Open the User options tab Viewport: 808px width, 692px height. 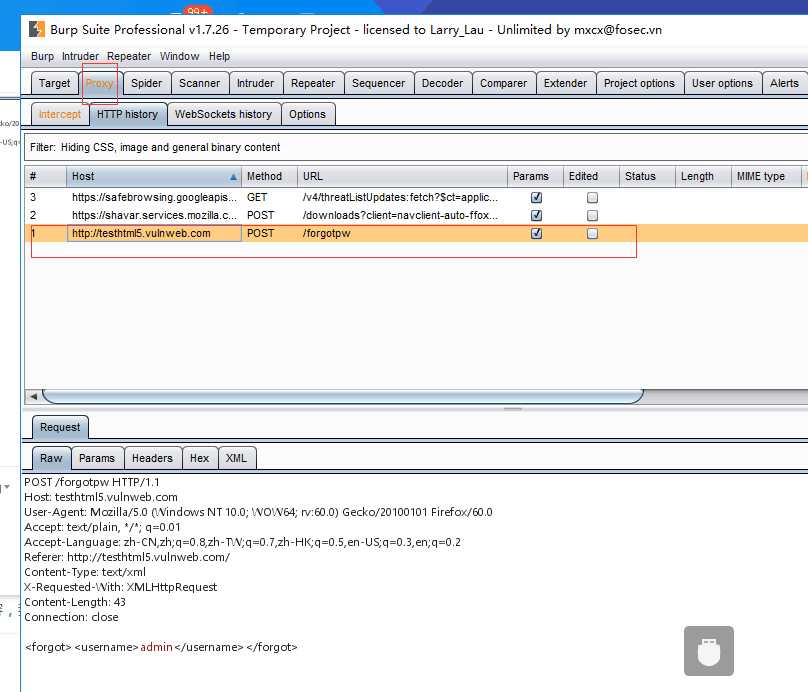[722, 83]
